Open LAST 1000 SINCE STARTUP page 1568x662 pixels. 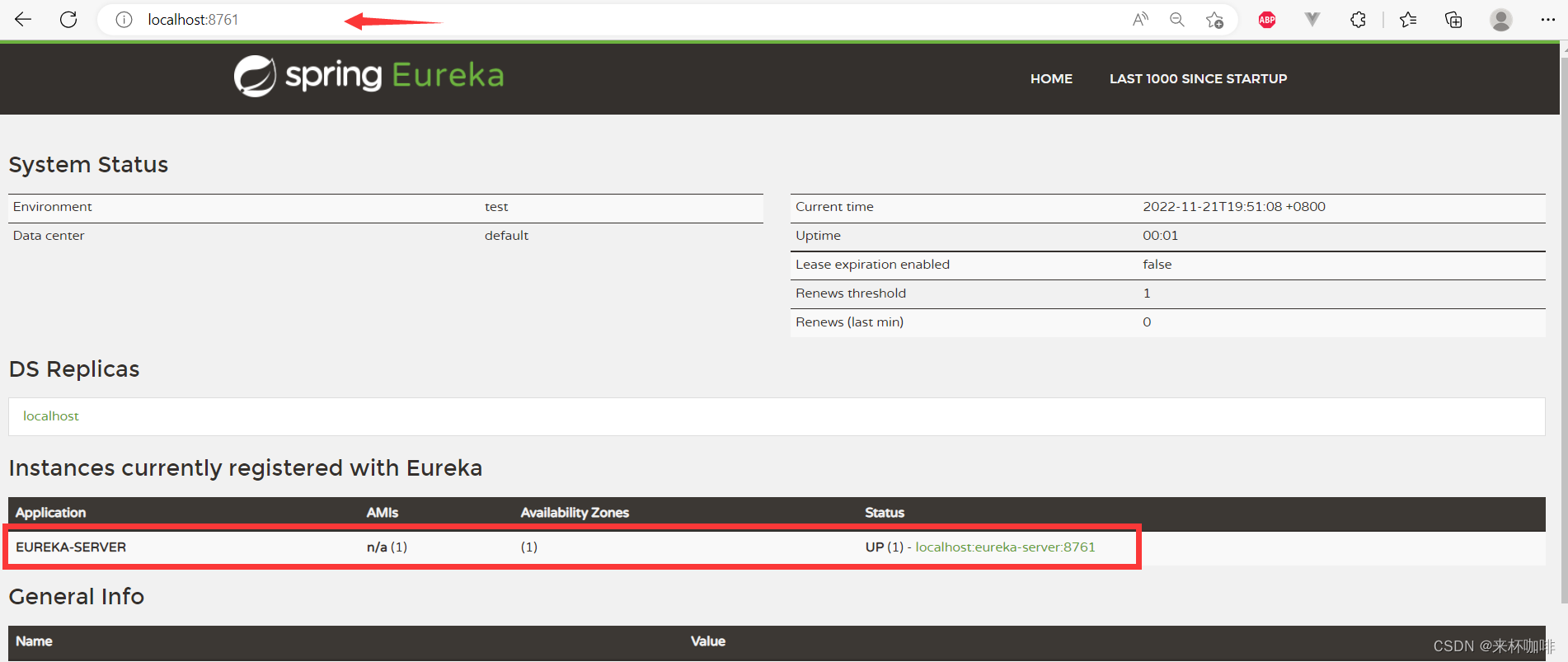coord(1198,78)
